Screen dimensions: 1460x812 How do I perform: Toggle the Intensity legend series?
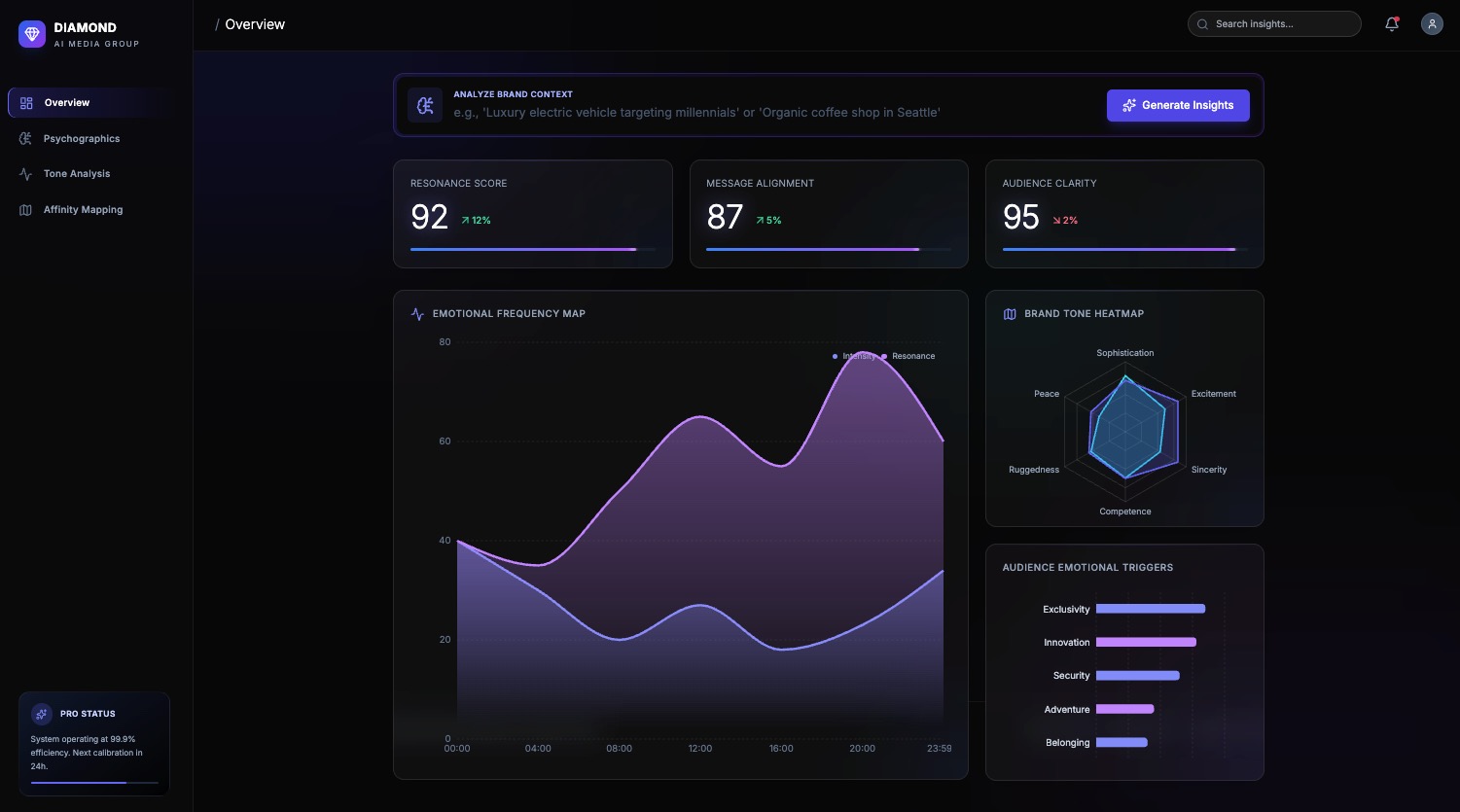point(854,356)
